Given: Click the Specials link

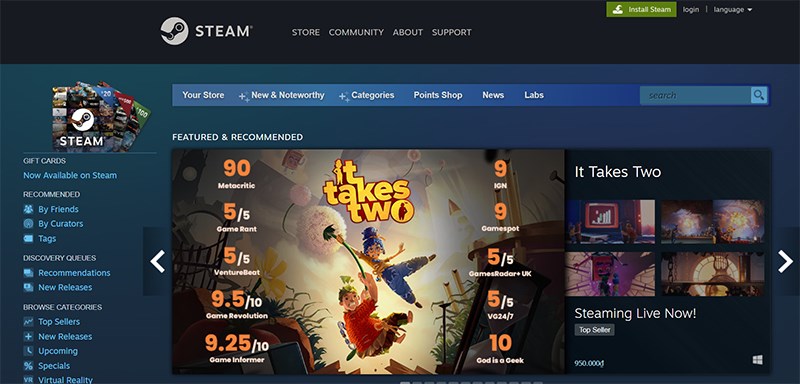Looking at the screenshot, I should pos(54,366).
